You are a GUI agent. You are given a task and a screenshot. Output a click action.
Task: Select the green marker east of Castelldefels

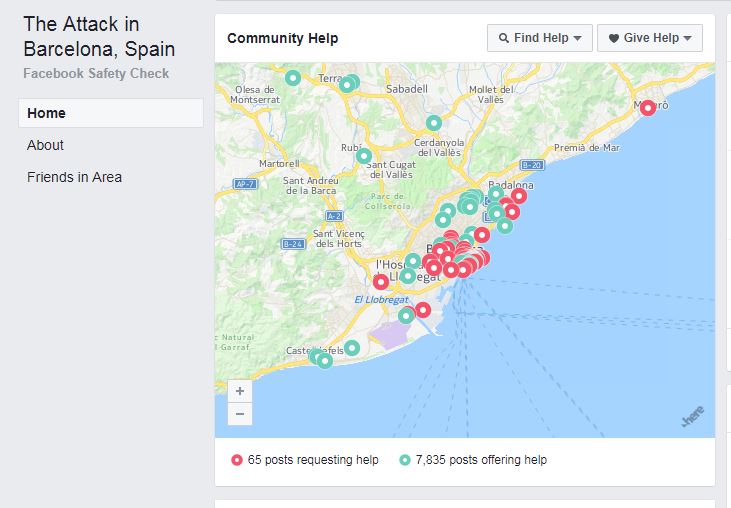(352, 348)
